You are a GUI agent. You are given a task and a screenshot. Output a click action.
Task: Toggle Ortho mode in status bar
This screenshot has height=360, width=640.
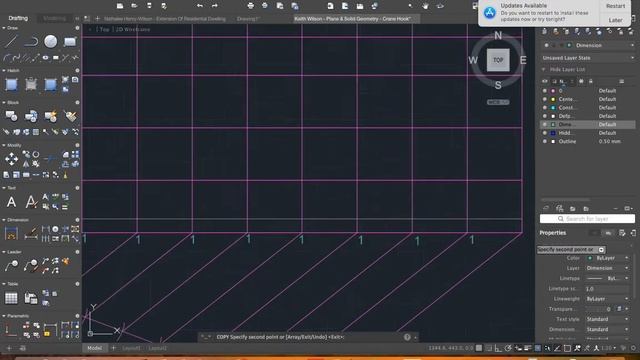click(x=498, y=348)
